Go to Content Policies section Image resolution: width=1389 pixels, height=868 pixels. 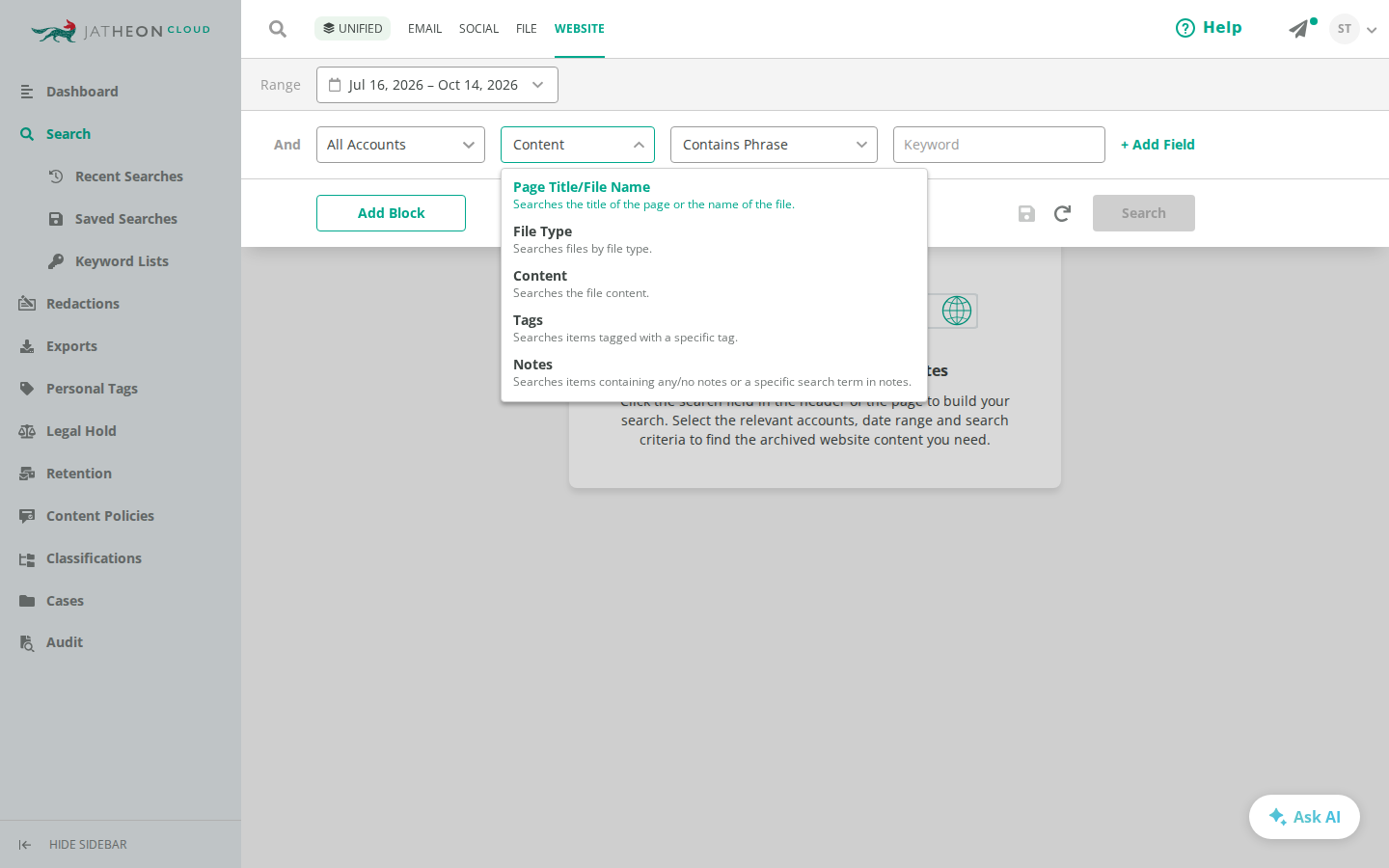click(x=100, y=516)
